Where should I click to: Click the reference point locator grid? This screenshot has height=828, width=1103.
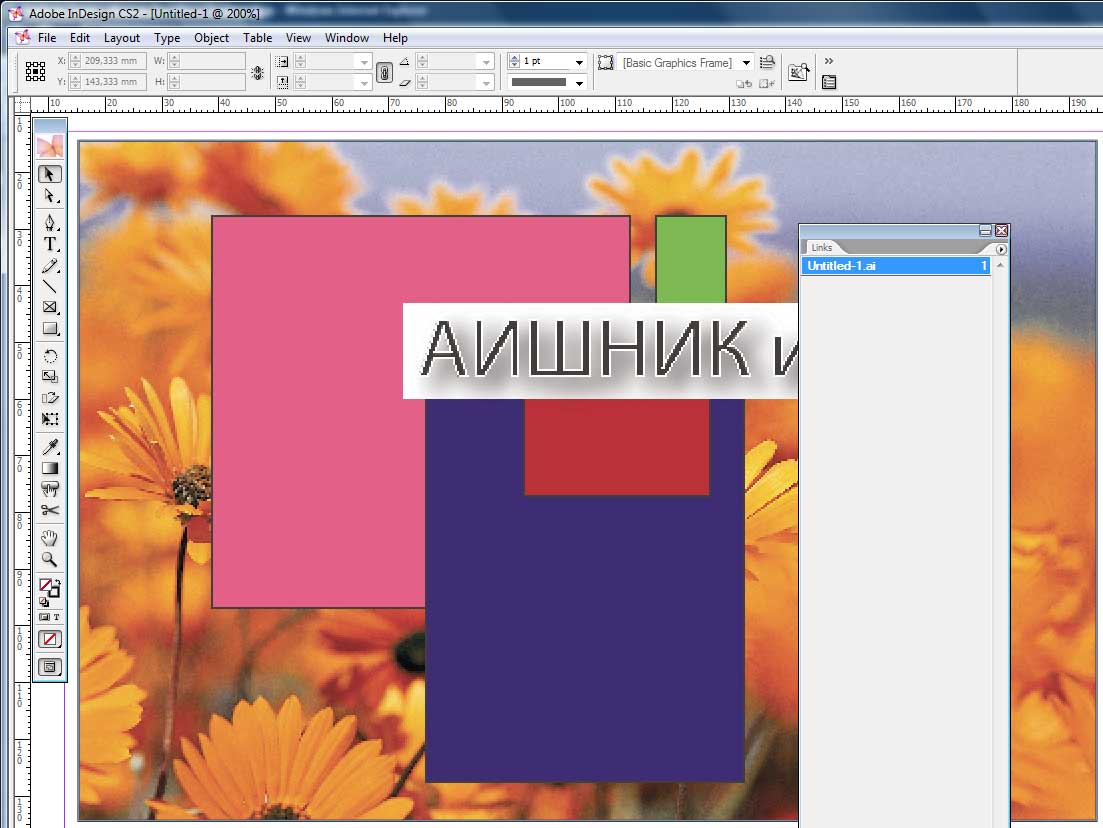click(35, 71)
